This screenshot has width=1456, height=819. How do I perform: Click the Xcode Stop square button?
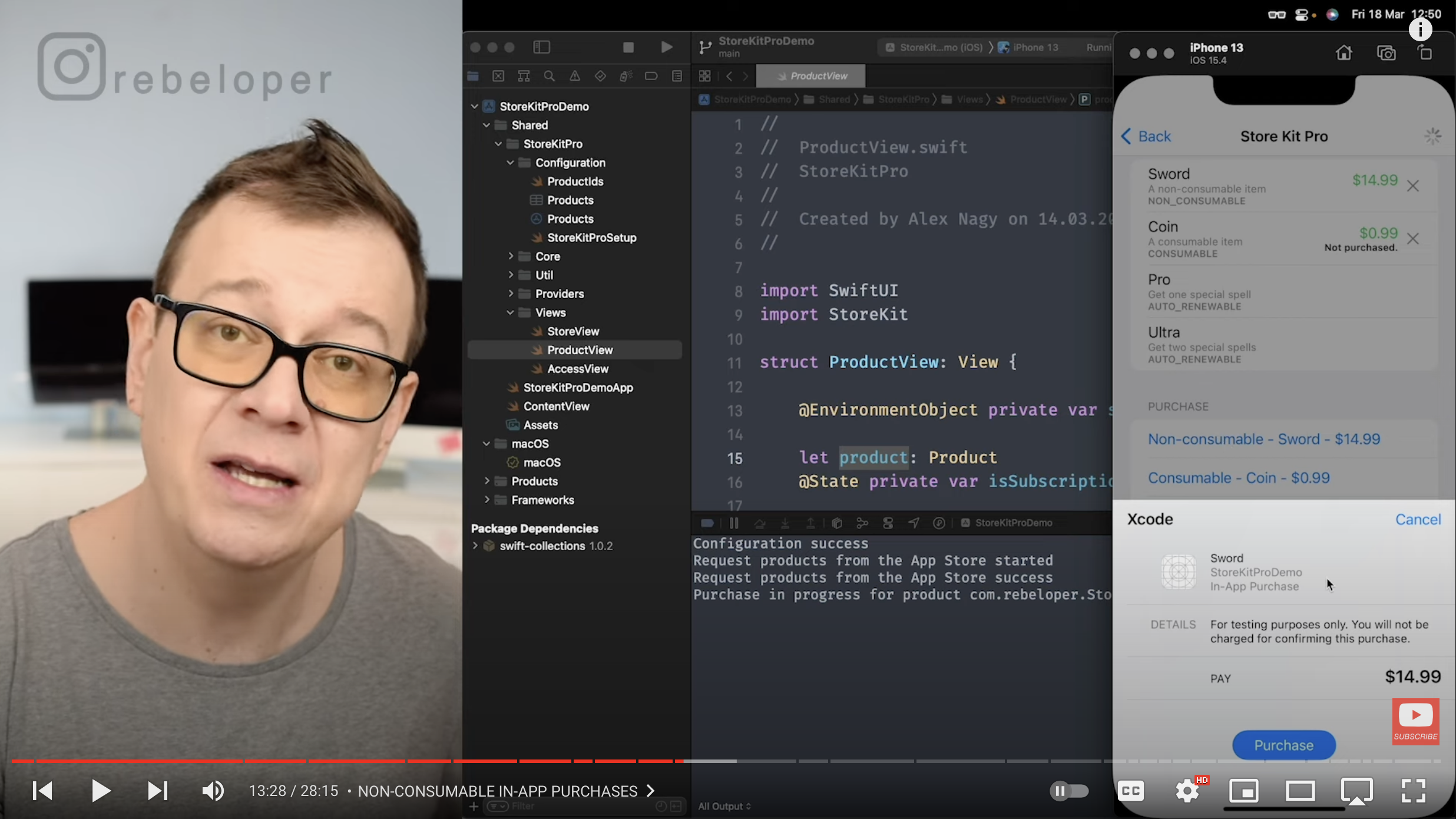tap(628, 47)
